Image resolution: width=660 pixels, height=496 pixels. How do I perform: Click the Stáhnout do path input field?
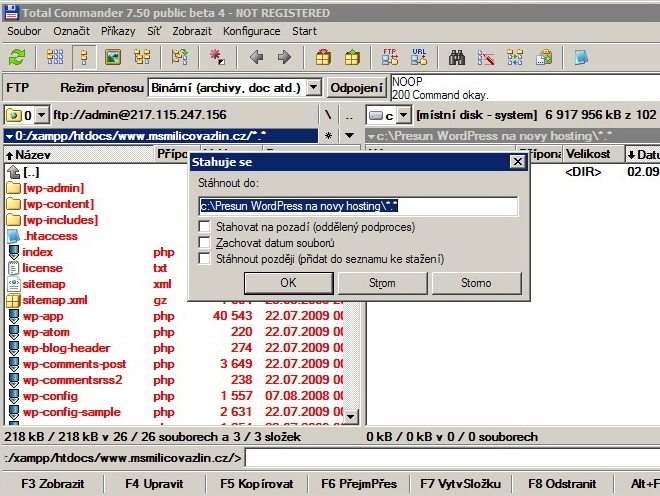click(358, 206)
